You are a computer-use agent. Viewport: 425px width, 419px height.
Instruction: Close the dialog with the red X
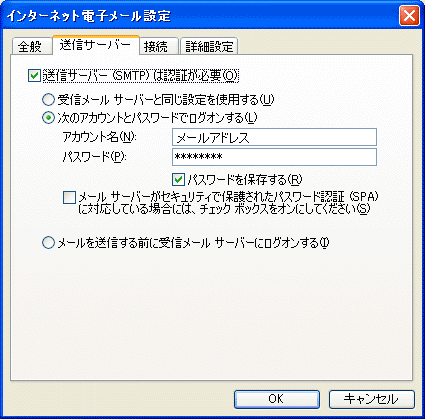[x=409, y=16]
